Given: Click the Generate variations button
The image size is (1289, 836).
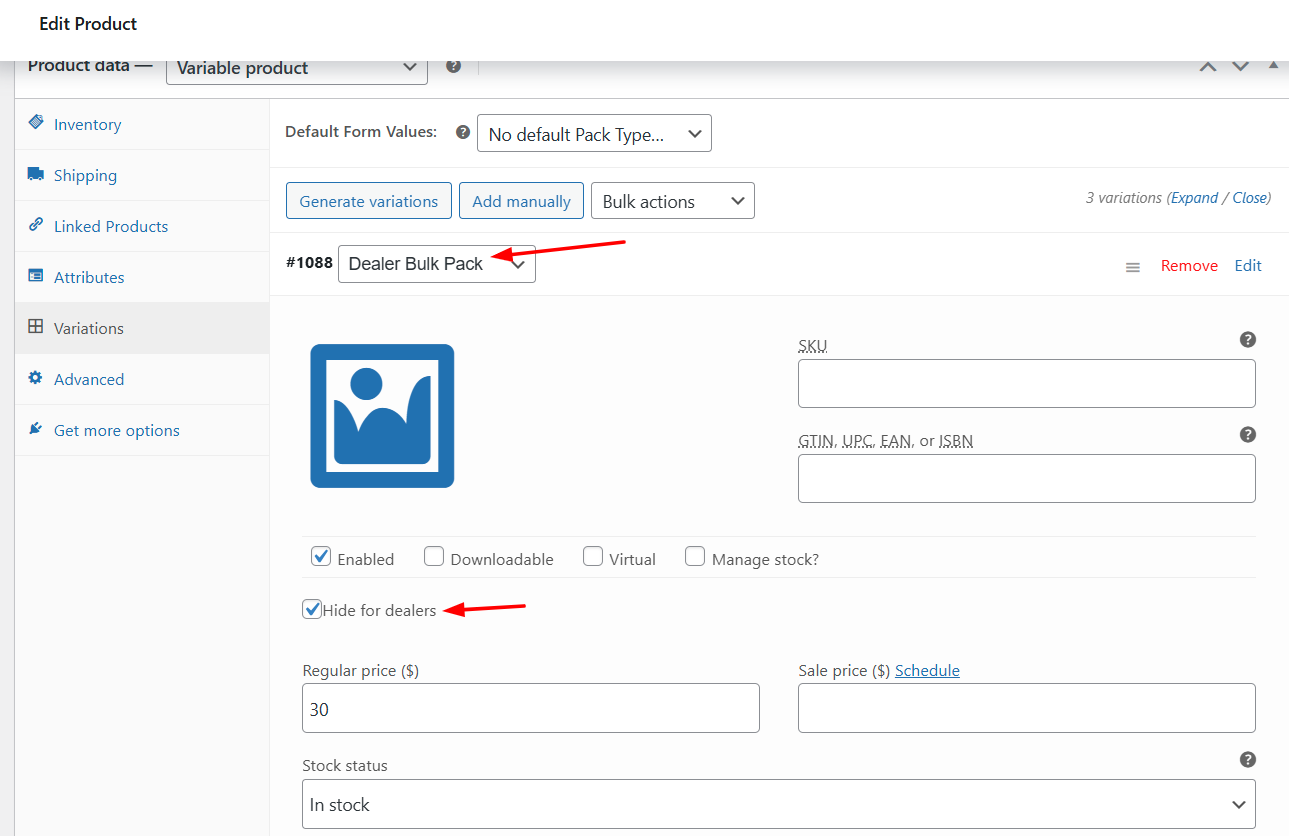Looking at the screenshot, I should (x=369, y=201).
